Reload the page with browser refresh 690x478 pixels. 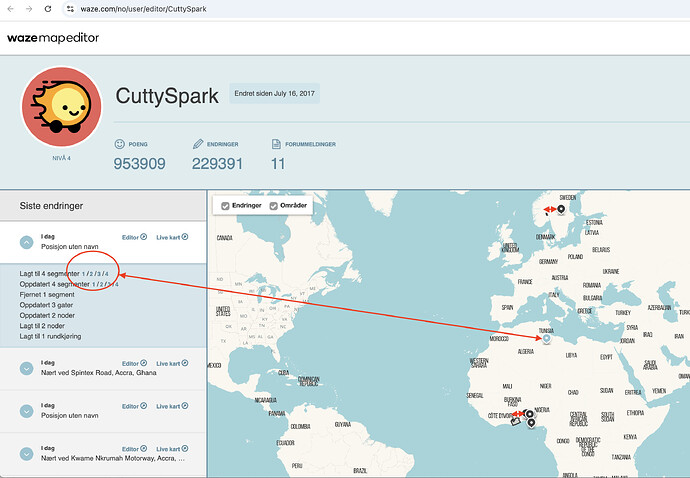point(50,8)
